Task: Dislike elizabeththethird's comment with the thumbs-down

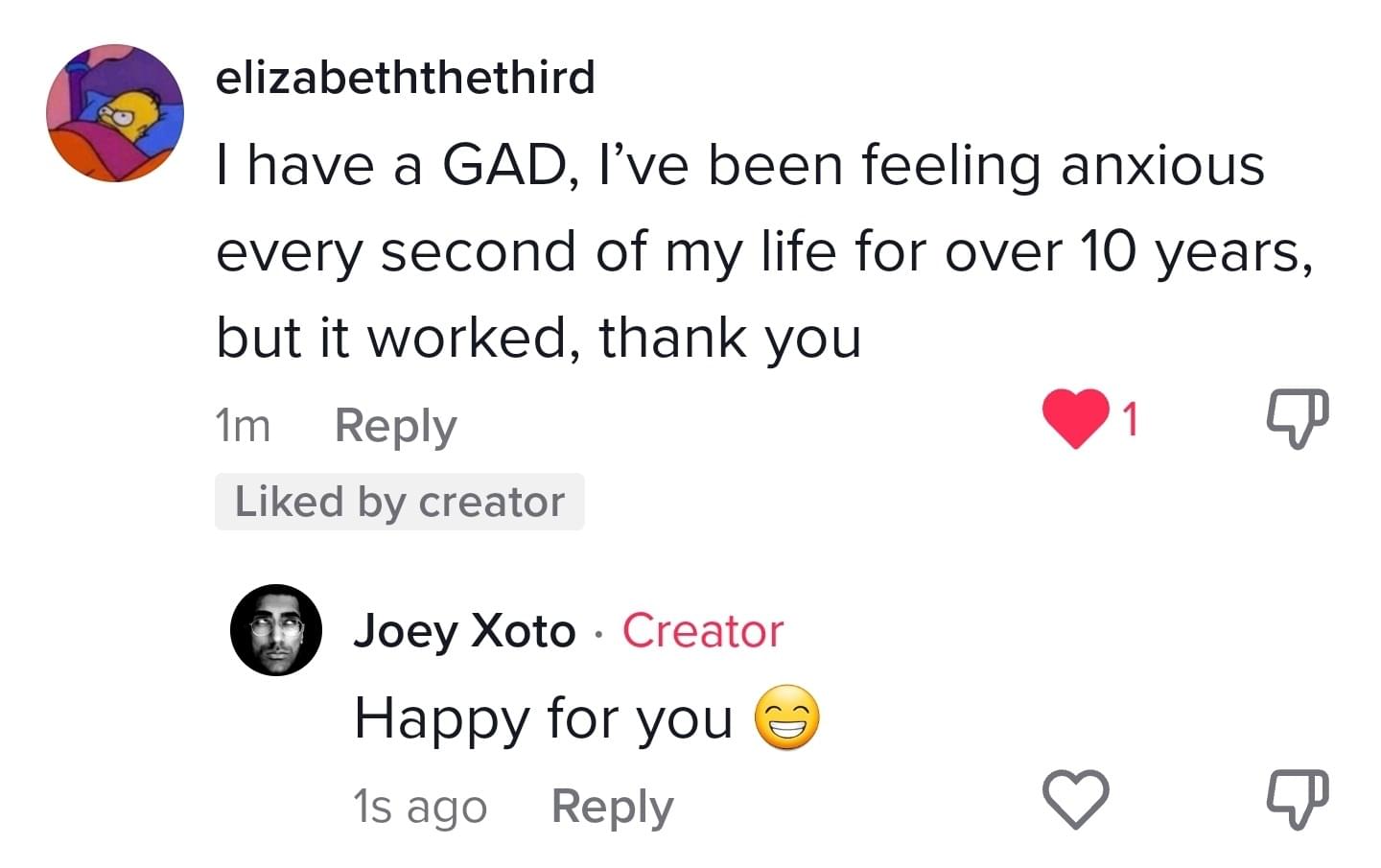Action: [1298, 418]
